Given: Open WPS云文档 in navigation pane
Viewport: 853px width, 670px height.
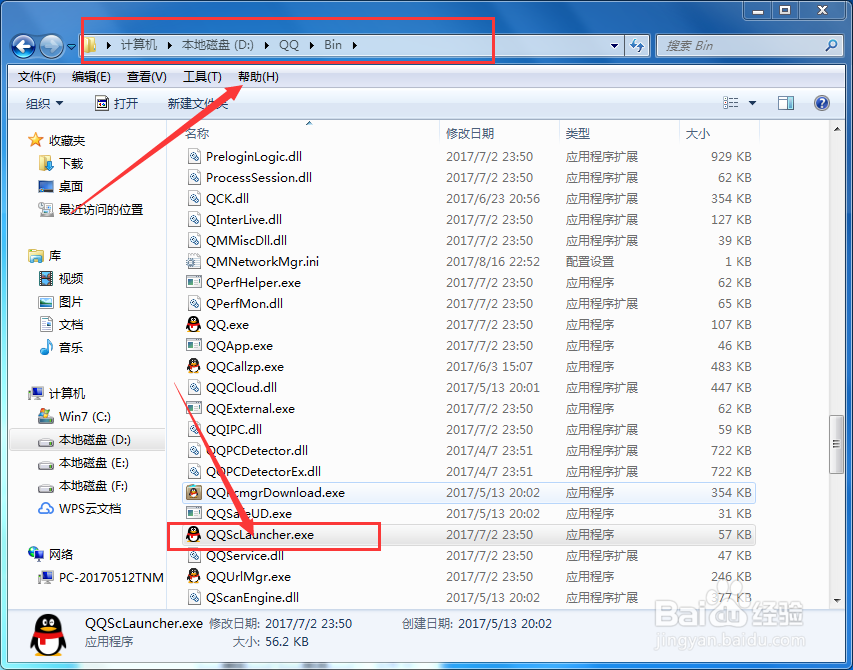Looking at the screenshot, I should (90, 509).
